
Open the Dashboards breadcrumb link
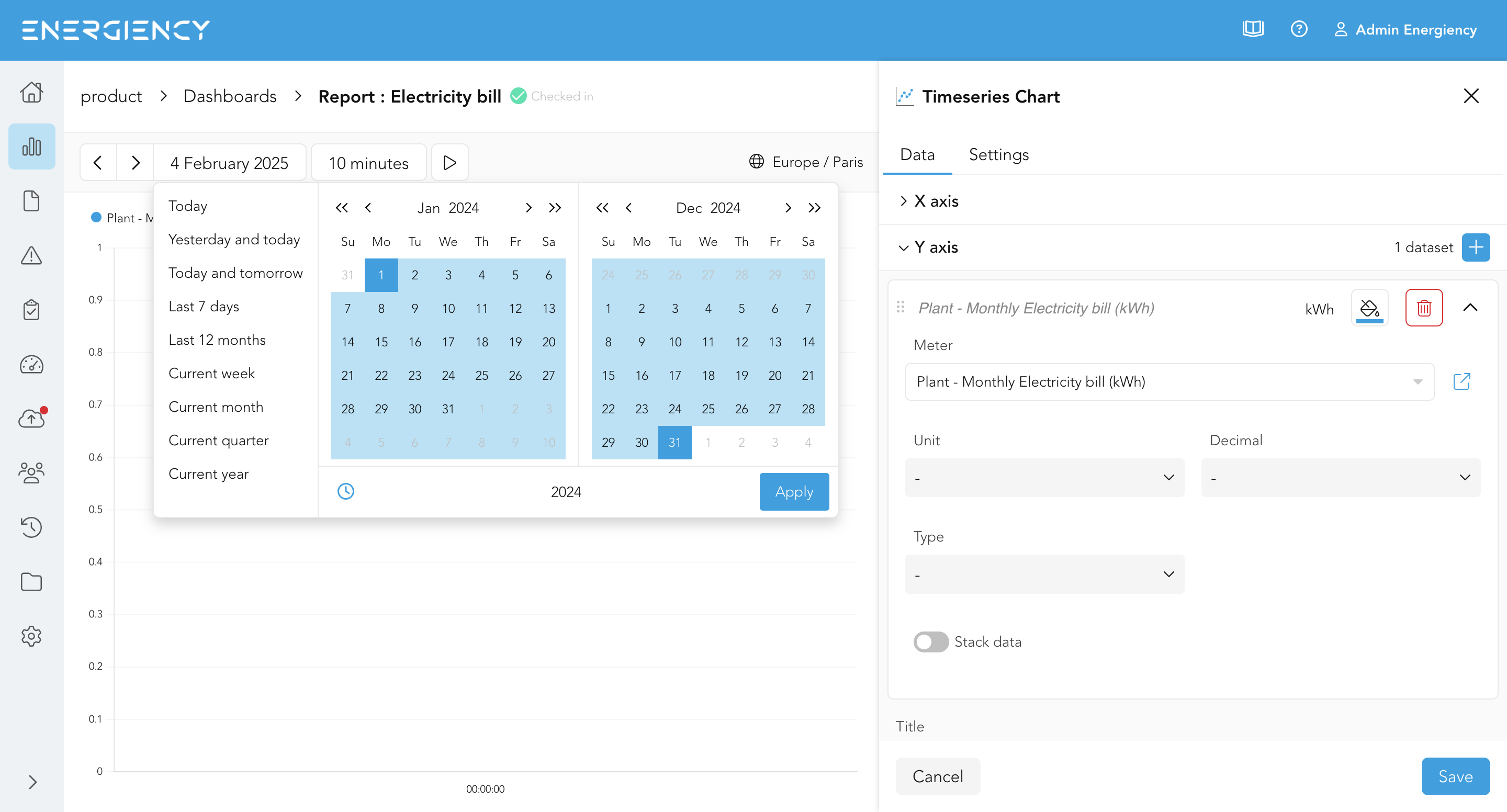(x=230, y=96)
